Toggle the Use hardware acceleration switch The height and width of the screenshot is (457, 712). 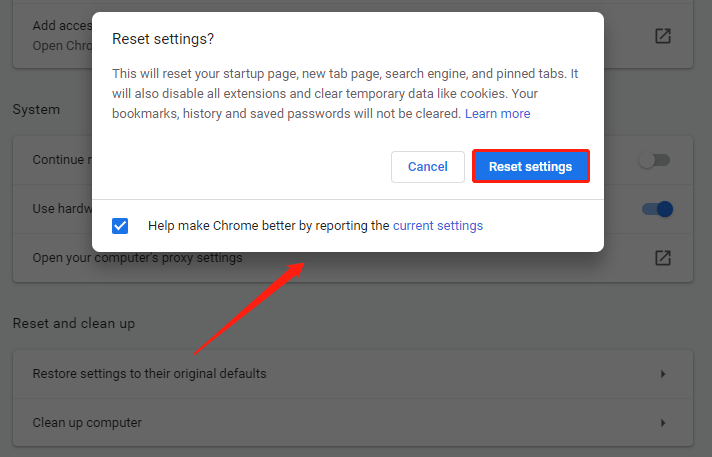[x=657, y=209]
